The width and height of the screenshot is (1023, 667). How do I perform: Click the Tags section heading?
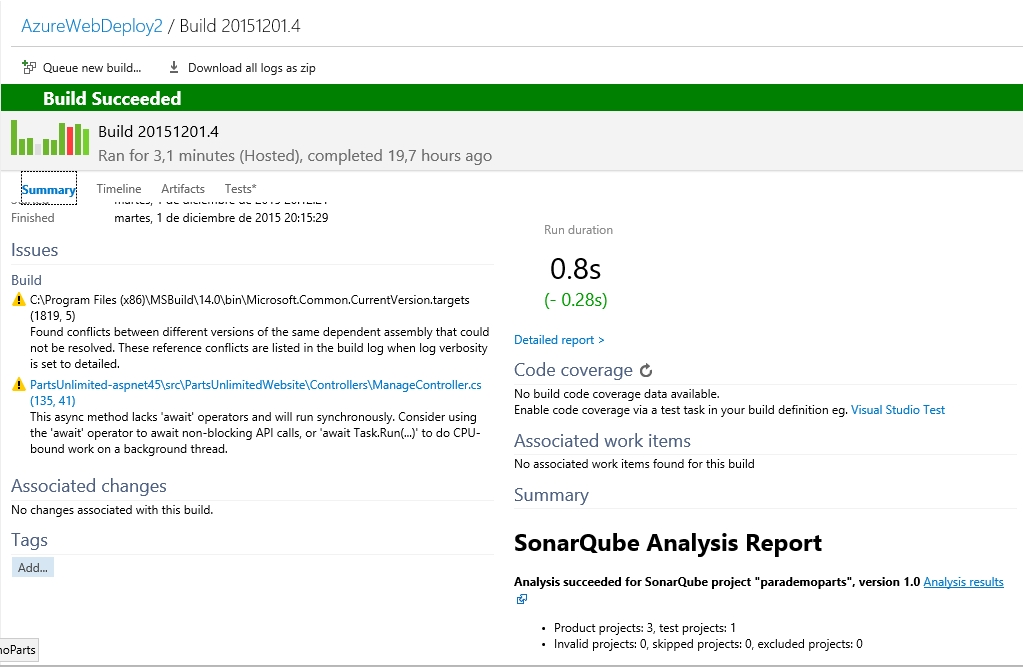29,540
